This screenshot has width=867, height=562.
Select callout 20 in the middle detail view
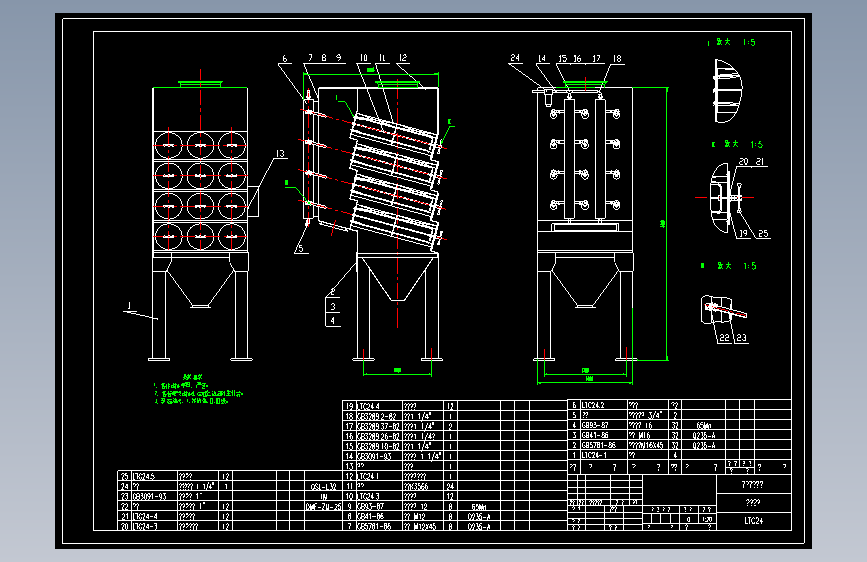pyautogui.click(x=744, y=162)
